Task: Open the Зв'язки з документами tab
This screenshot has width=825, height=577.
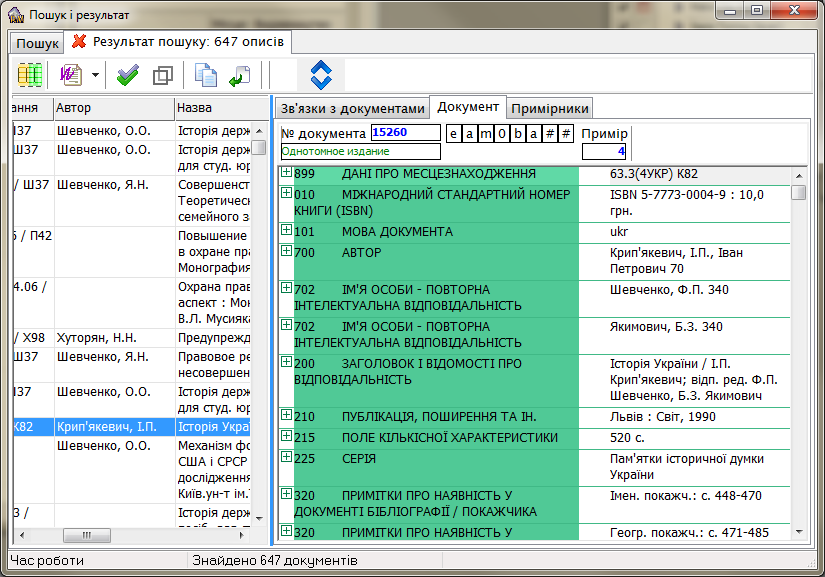Action: coord(352,108)
